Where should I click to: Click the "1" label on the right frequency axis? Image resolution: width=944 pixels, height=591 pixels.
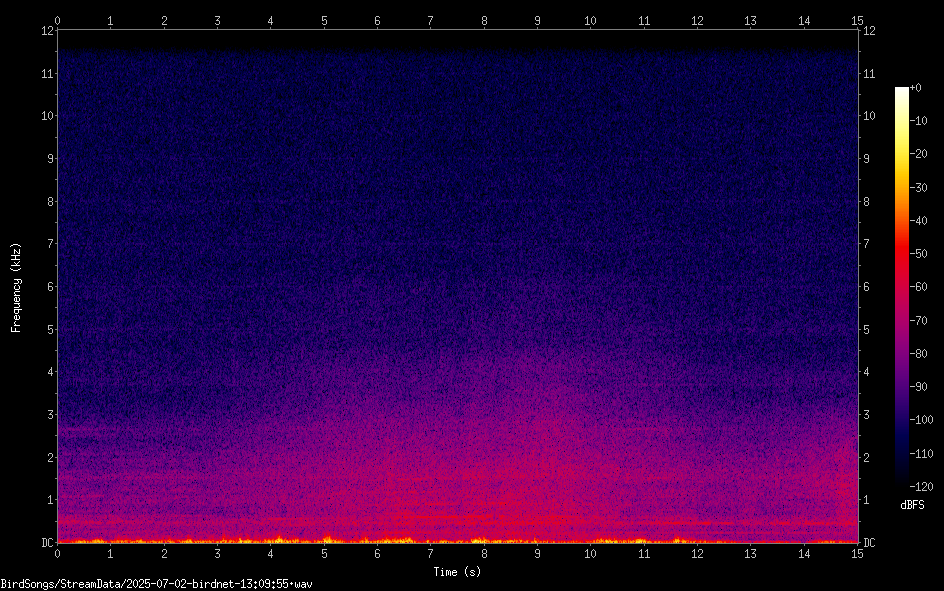(x=867, y=500)
